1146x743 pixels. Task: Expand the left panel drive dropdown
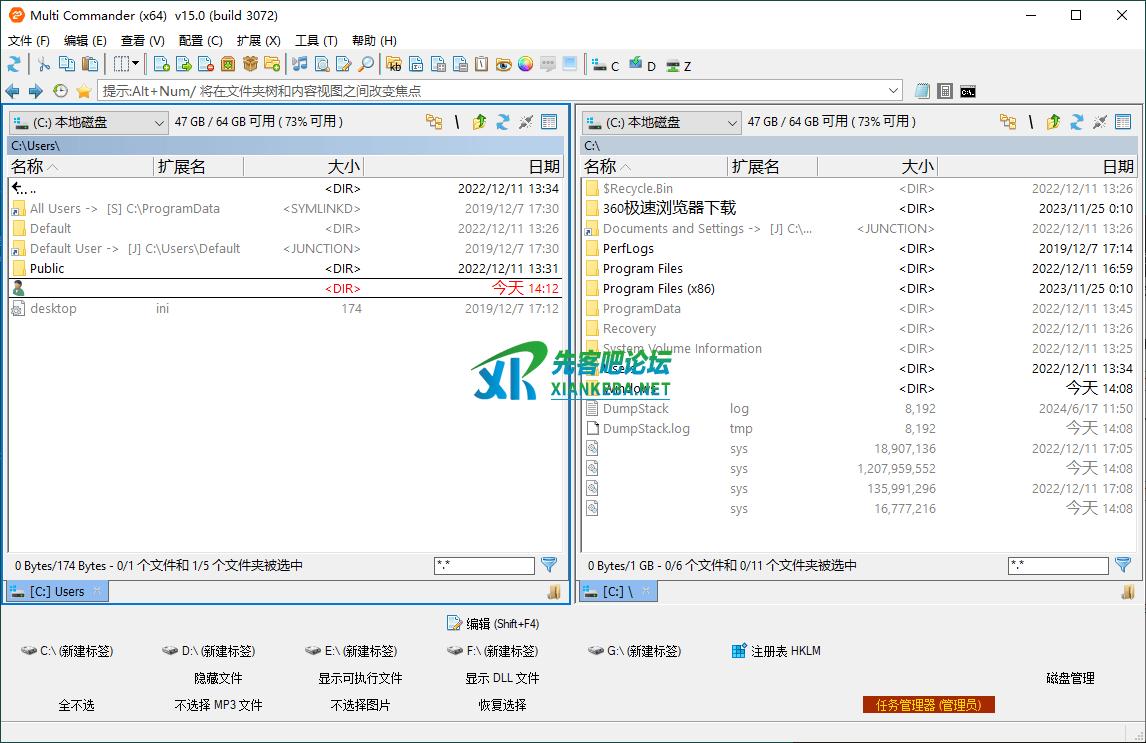click(x=159, y=122)
